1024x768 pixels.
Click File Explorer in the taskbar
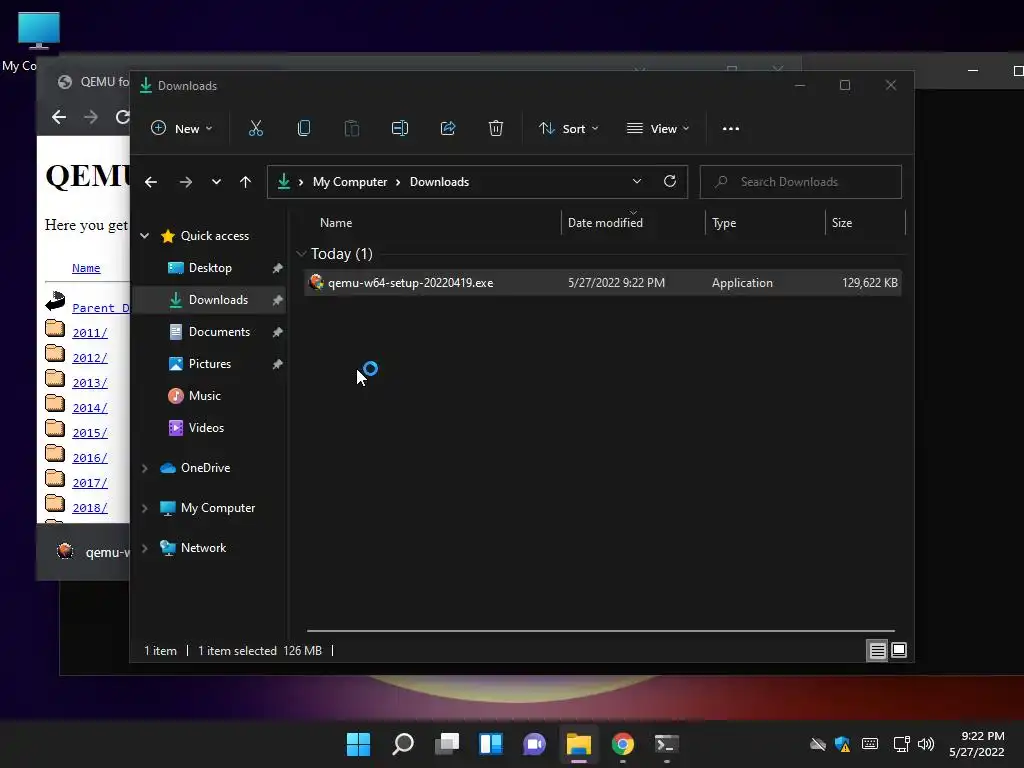(579, 744)
